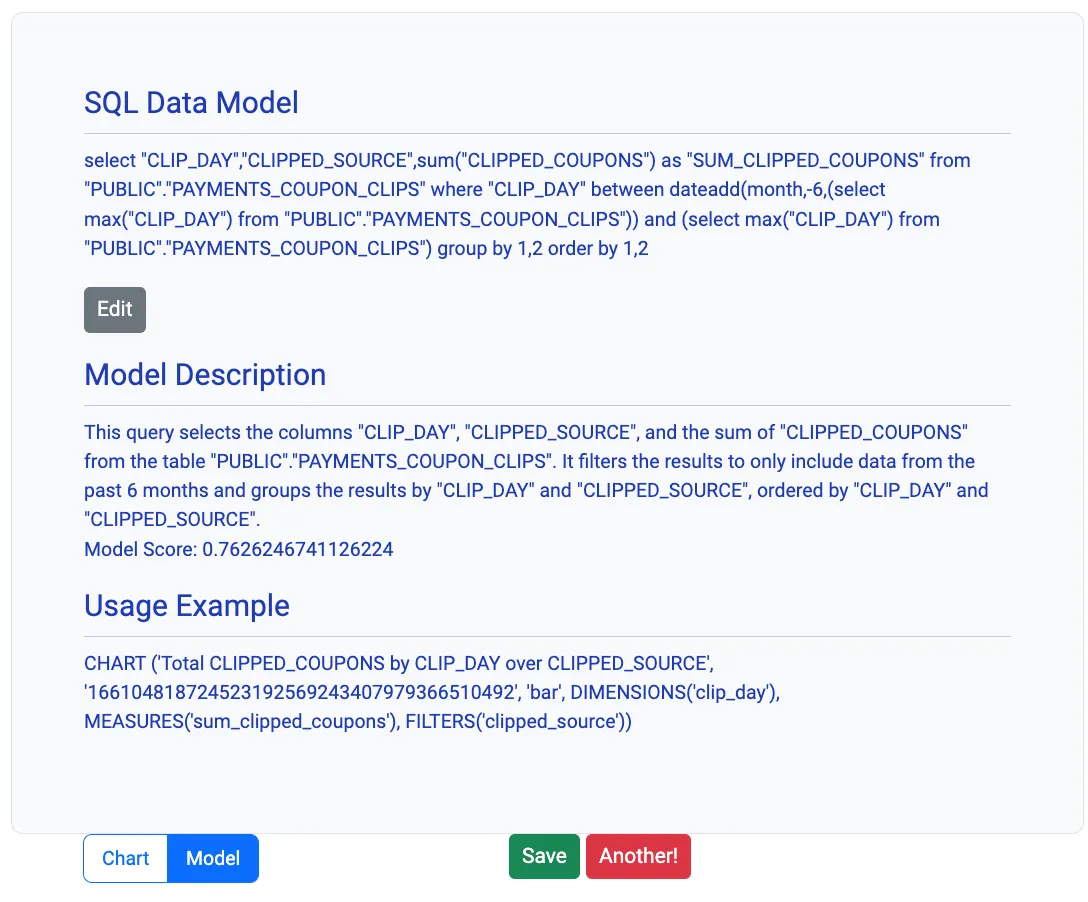Click the Model Score value
This screenshot has height=902, width=1088.
pyautogui.click(x=298, y=549)
